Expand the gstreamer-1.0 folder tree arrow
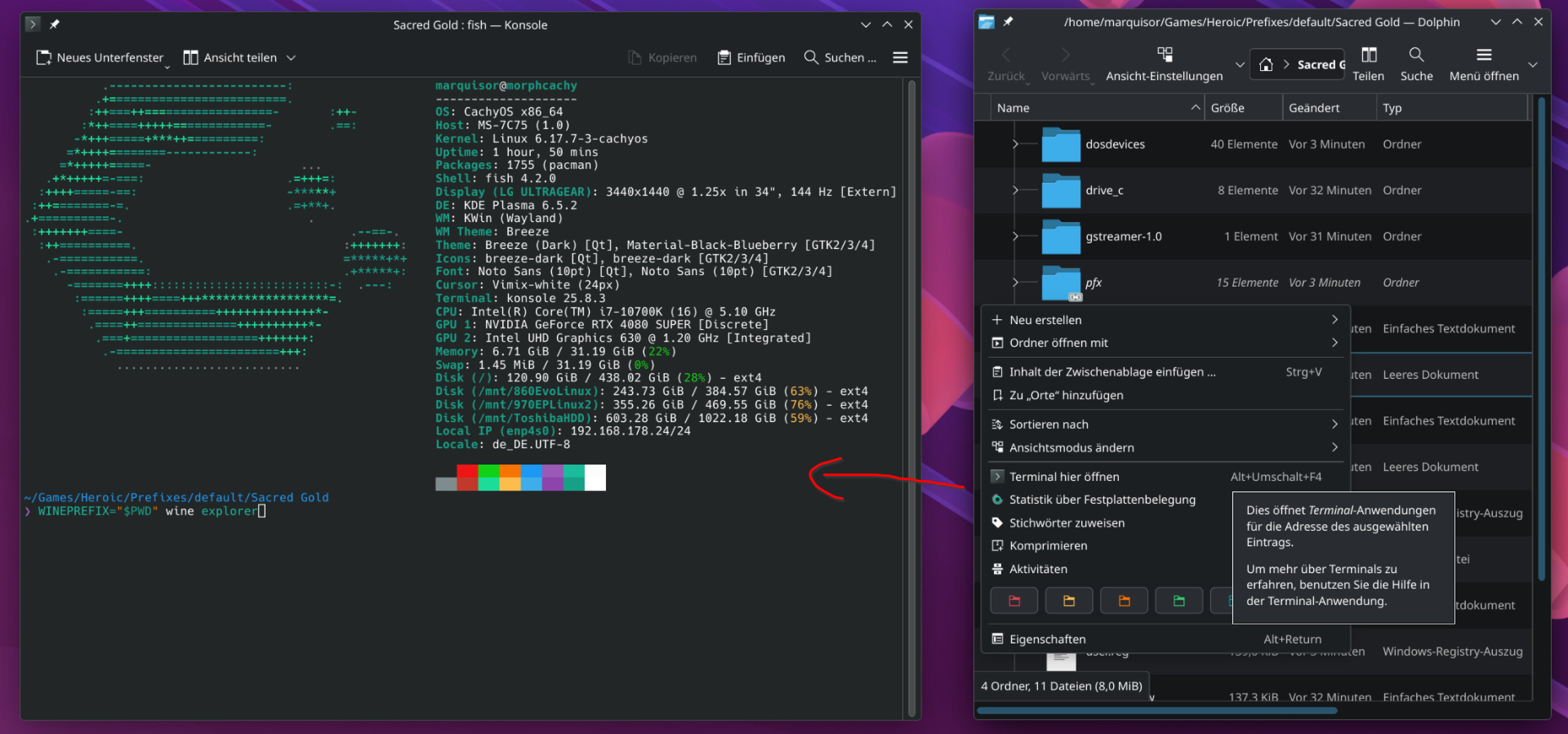The image size is (1568, 734). point(1015,236)
